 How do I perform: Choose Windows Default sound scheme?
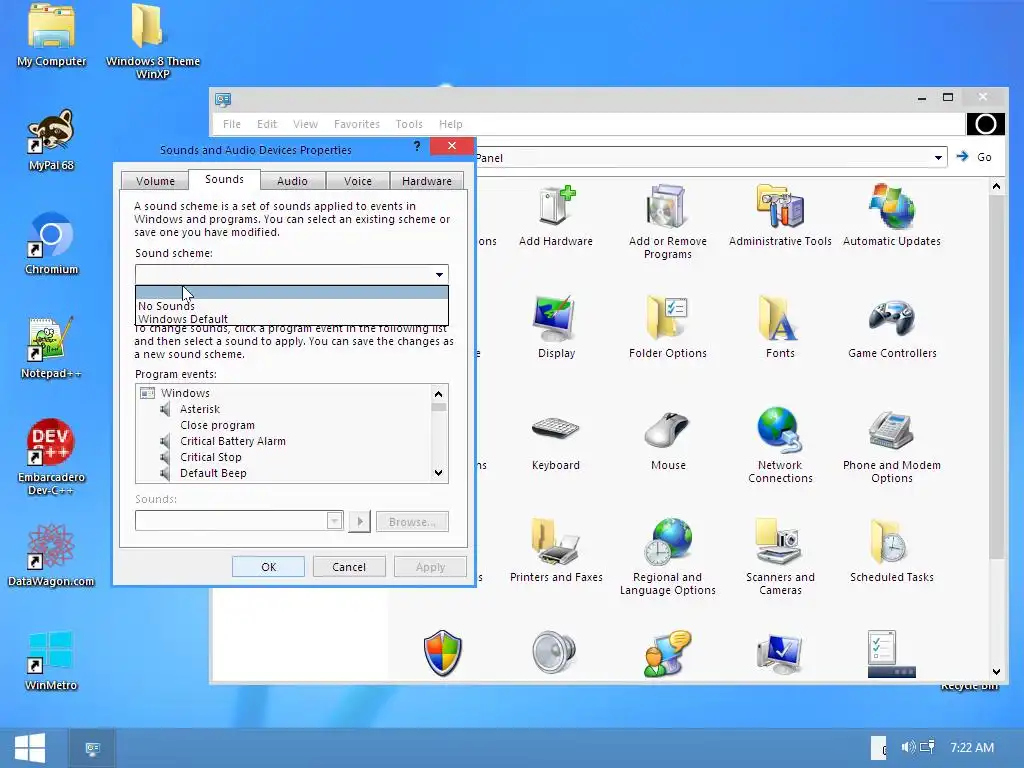pyautogui.click(x=291, y=319)
